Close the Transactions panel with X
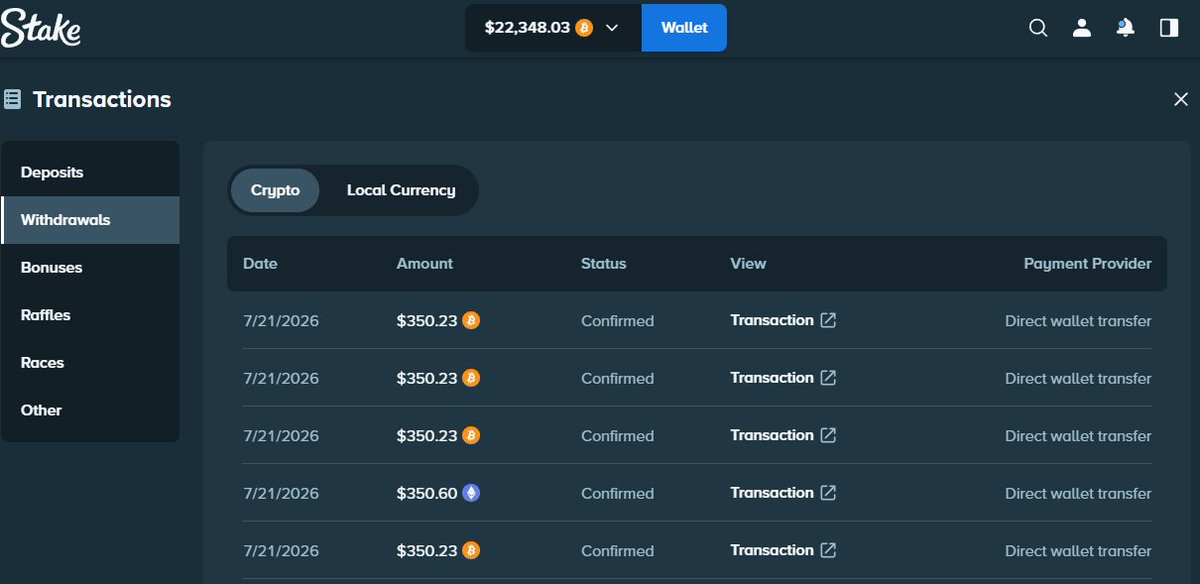 click(x=1181, y=99)
